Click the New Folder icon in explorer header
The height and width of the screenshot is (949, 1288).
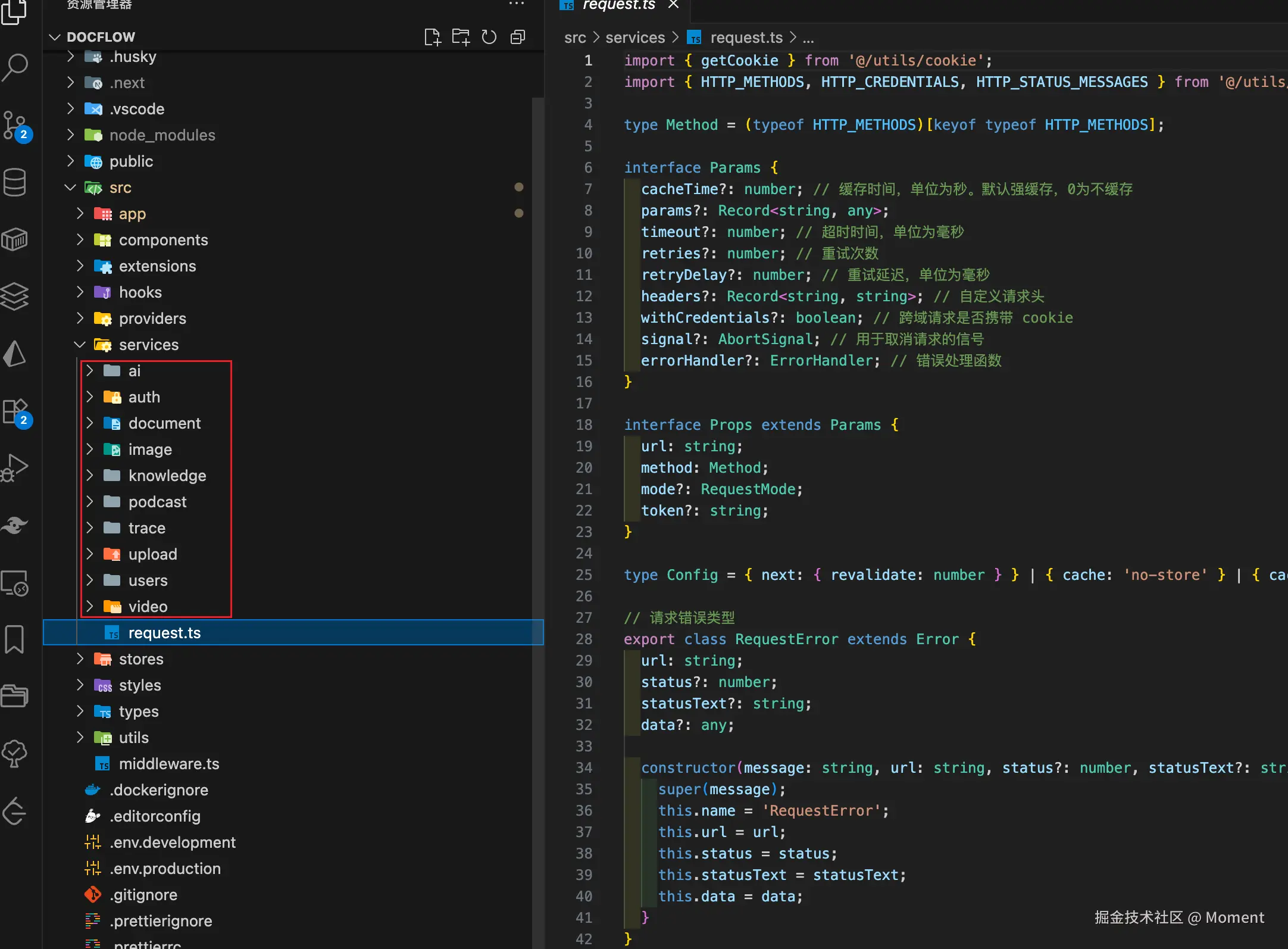(x=461, y=37)
